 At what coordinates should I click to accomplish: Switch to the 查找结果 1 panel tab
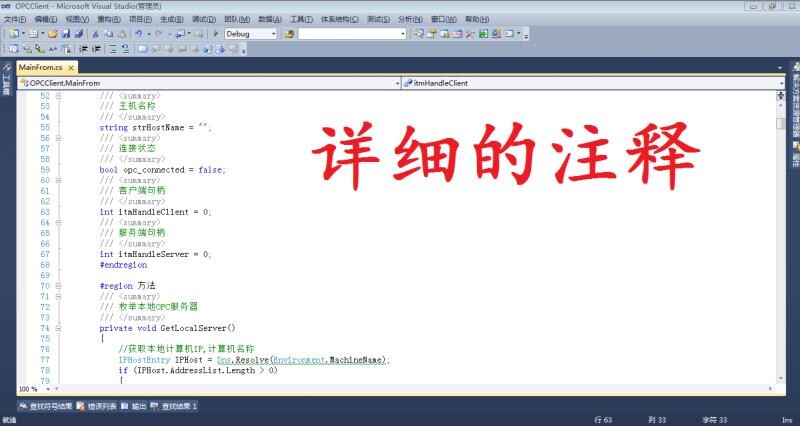[x=174, y=406]
